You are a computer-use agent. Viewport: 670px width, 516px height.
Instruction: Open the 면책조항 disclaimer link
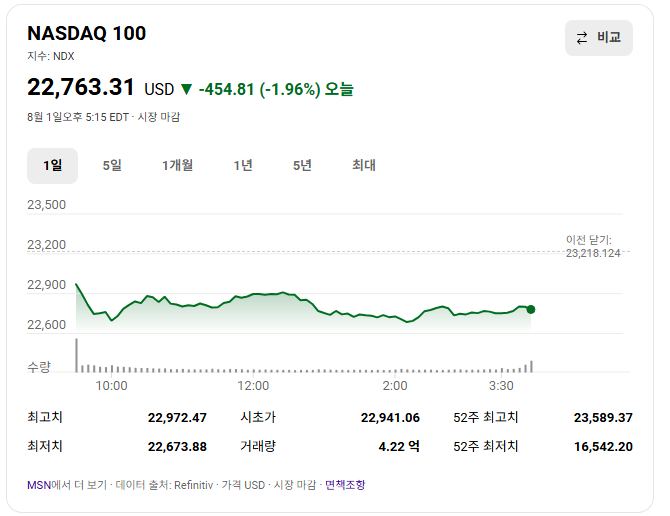click(x=345, y=485)
